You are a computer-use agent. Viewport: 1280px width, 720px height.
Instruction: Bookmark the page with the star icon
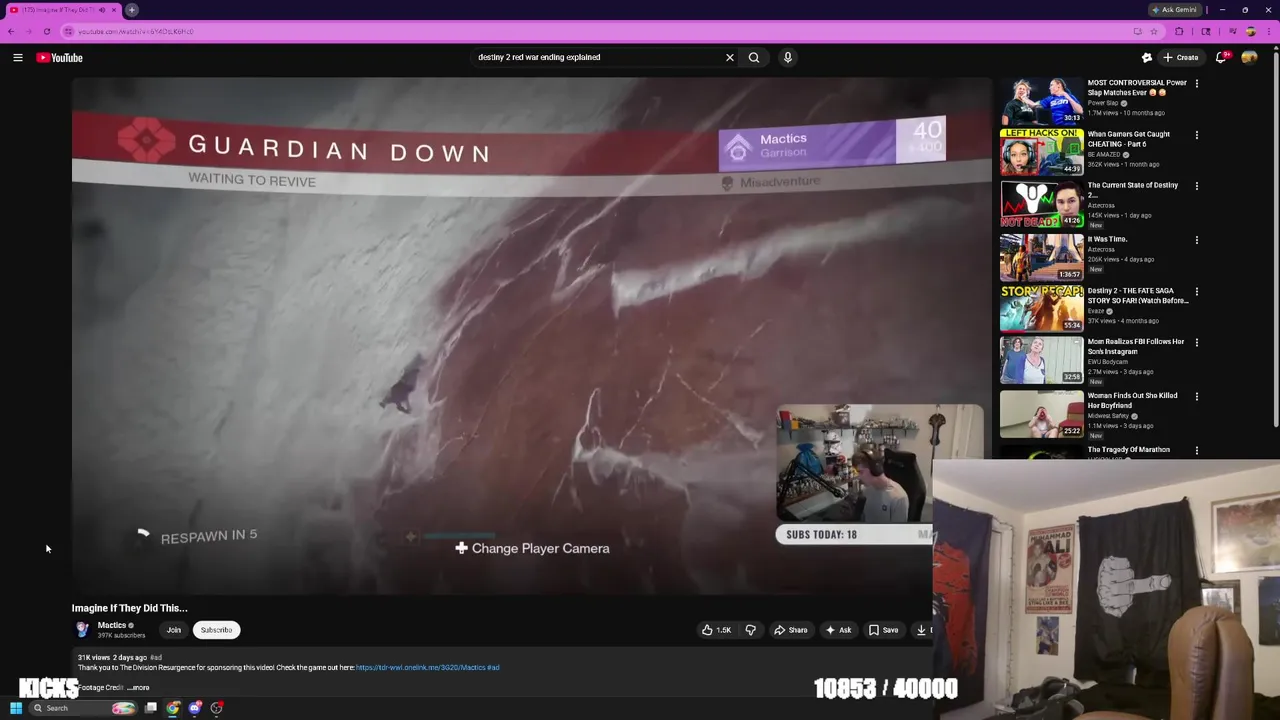click(1153, 31)
